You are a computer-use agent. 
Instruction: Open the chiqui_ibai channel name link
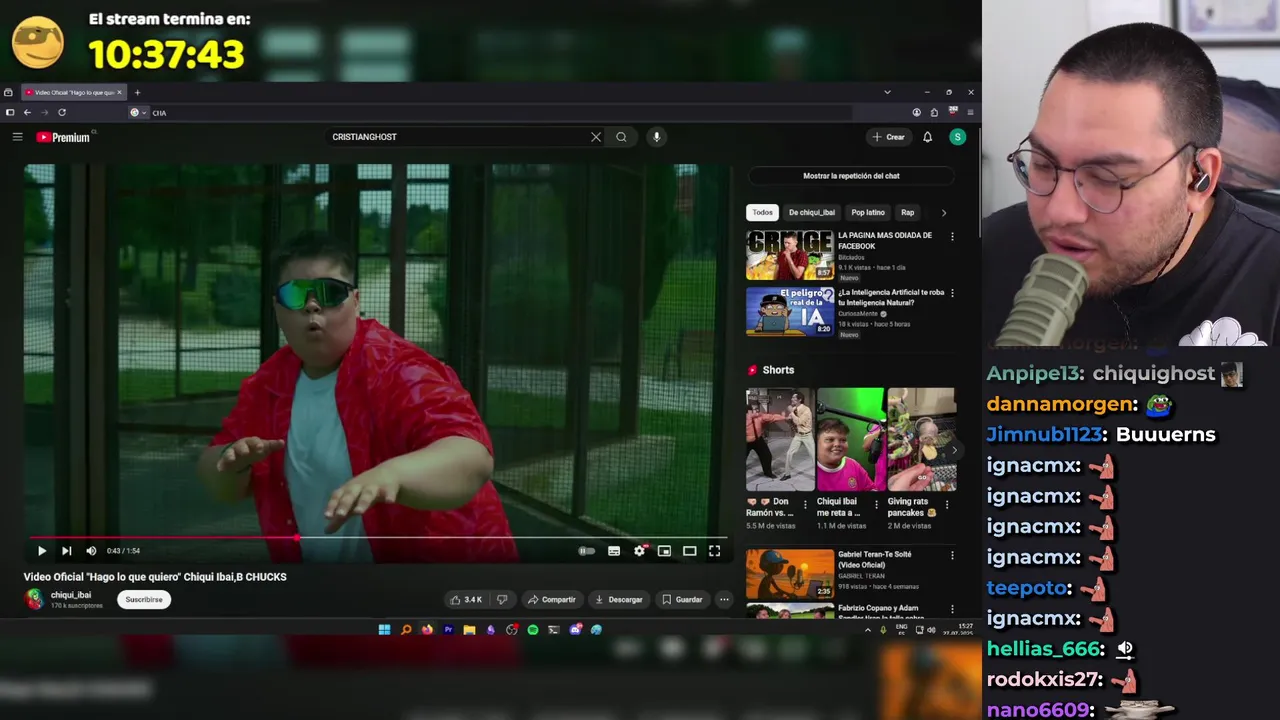point(71,595)
